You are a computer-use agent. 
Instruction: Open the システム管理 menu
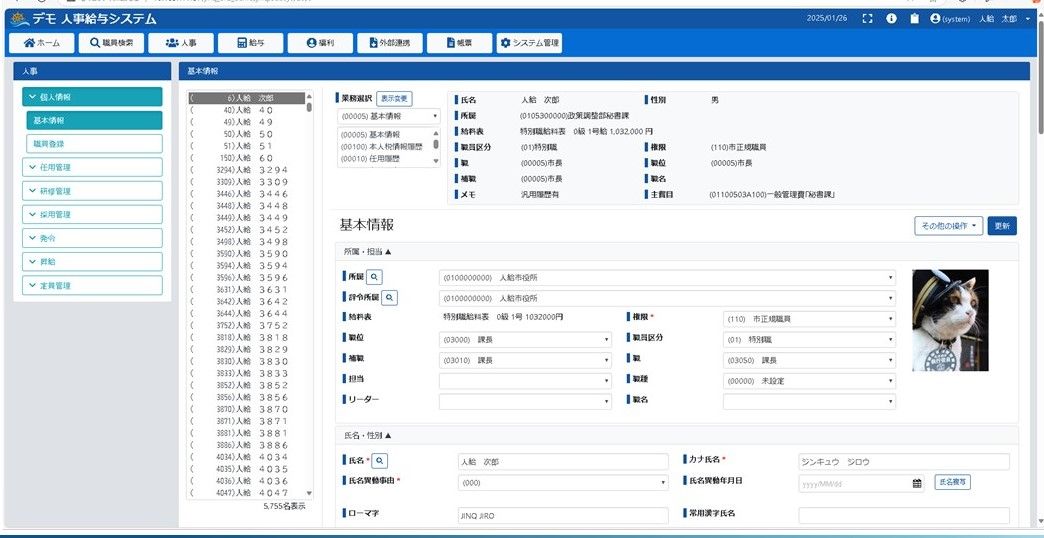[529, 43]
